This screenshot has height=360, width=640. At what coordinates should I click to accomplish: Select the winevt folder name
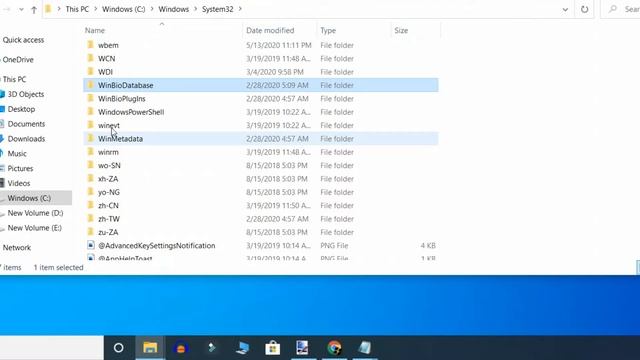109,125
